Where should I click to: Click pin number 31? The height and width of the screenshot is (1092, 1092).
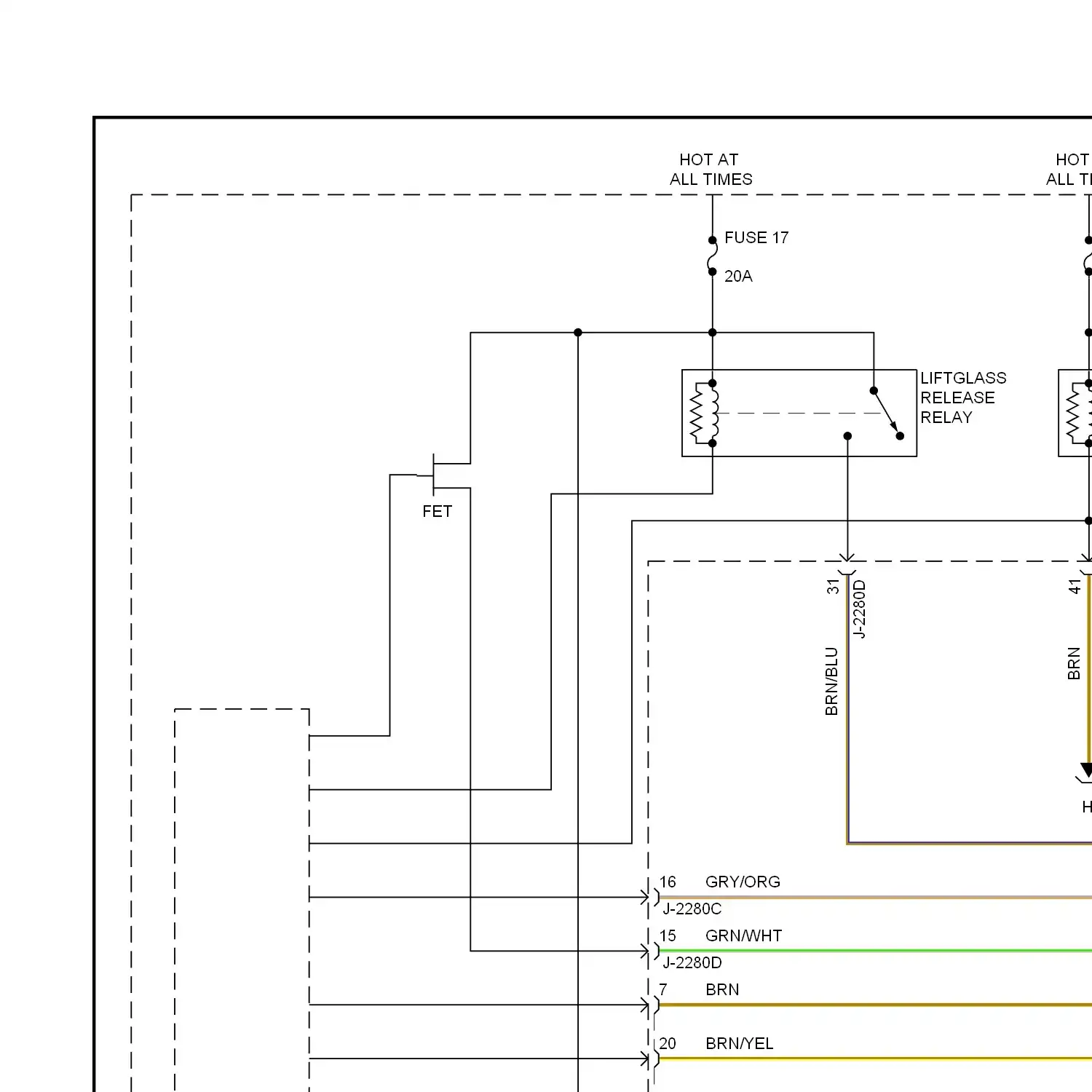point(833,587)
